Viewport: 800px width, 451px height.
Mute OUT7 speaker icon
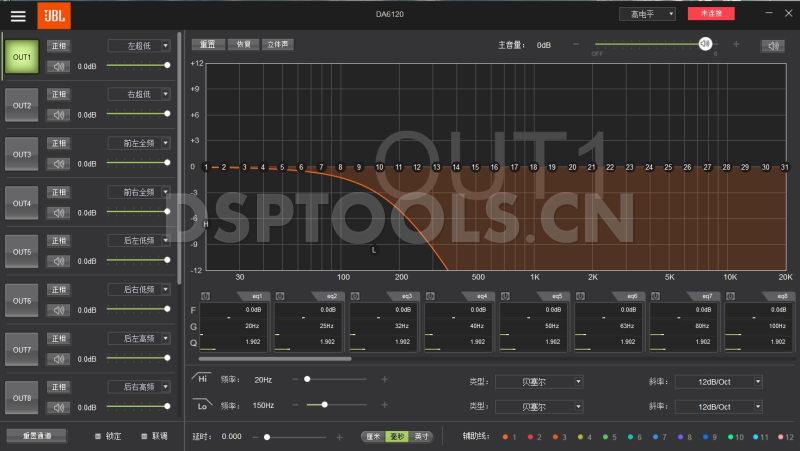58,359
